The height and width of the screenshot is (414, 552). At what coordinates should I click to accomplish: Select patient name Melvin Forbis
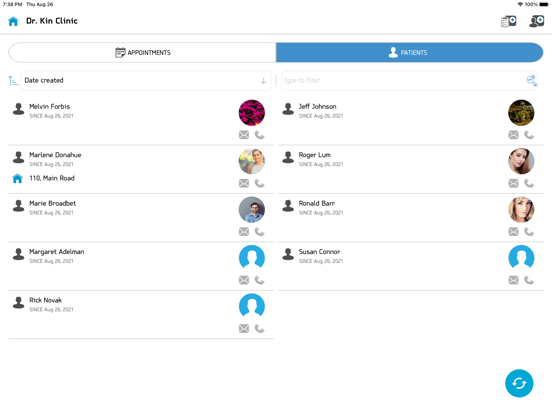pos(50,106)
